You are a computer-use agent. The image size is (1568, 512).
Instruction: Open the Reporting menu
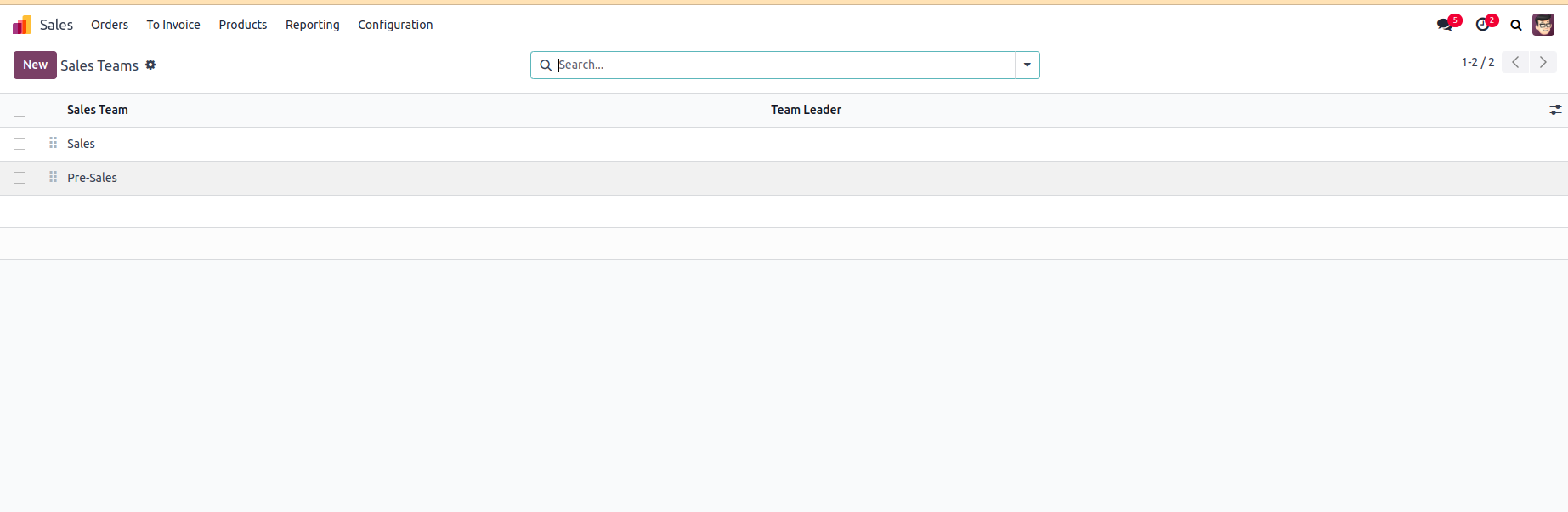[313, 25]
